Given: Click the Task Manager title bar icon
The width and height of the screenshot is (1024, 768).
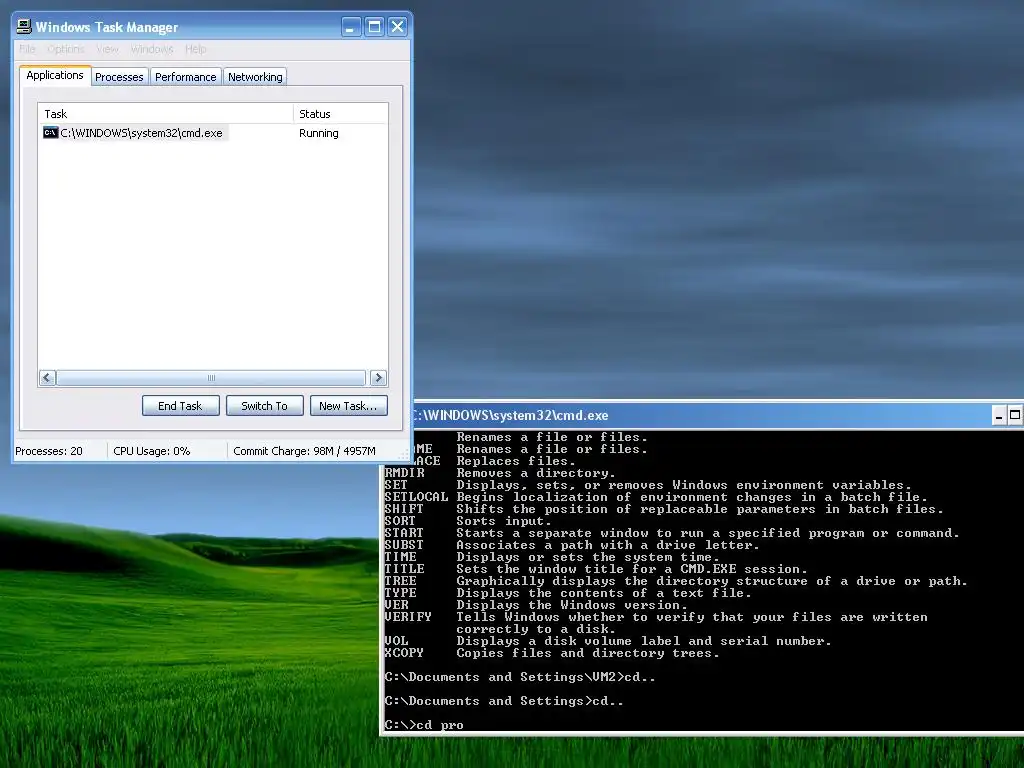Looking at the screenshot, I should click(24, 27).
